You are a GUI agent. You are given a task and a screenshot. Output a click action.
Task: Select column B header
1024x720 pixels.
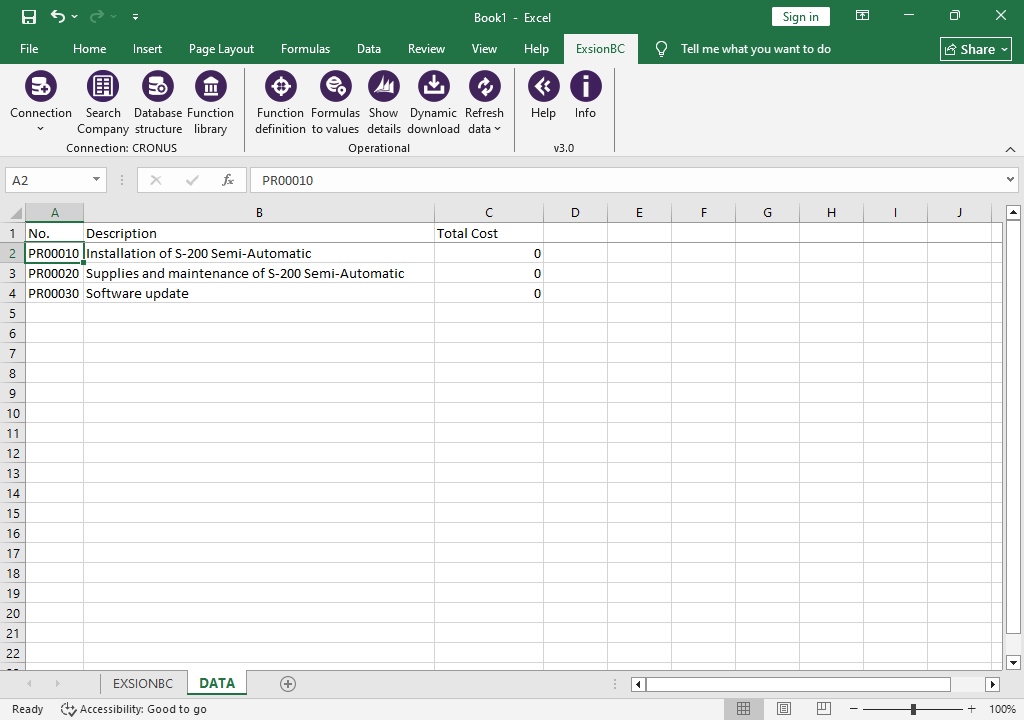tap(259, 213)
